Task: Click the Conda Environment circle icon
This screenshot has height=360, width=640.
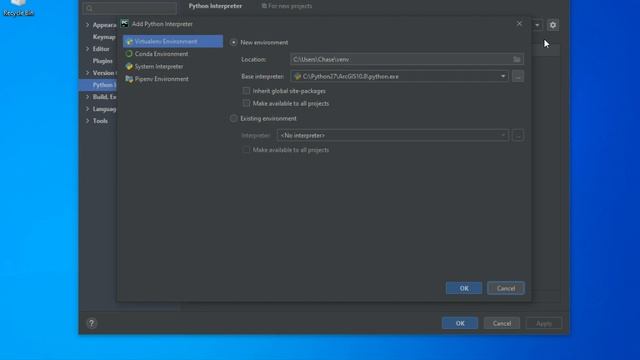Action: (x=129, y=54)
